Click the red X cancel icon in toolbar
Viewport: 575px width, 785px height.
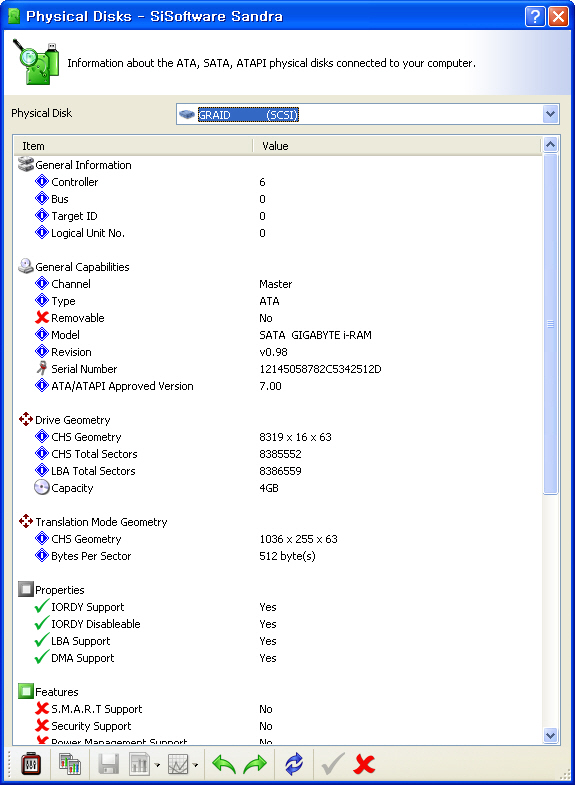364,764
